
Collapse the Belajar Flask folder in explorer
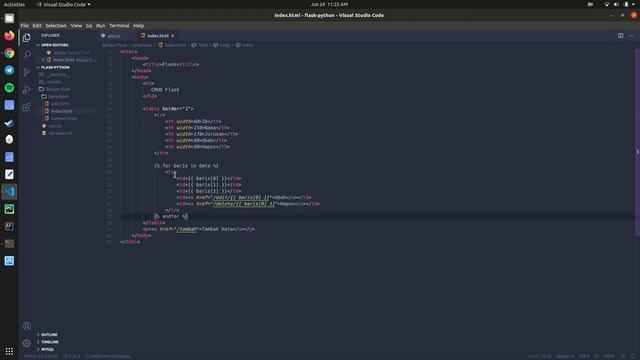click(x=58, y=89)
